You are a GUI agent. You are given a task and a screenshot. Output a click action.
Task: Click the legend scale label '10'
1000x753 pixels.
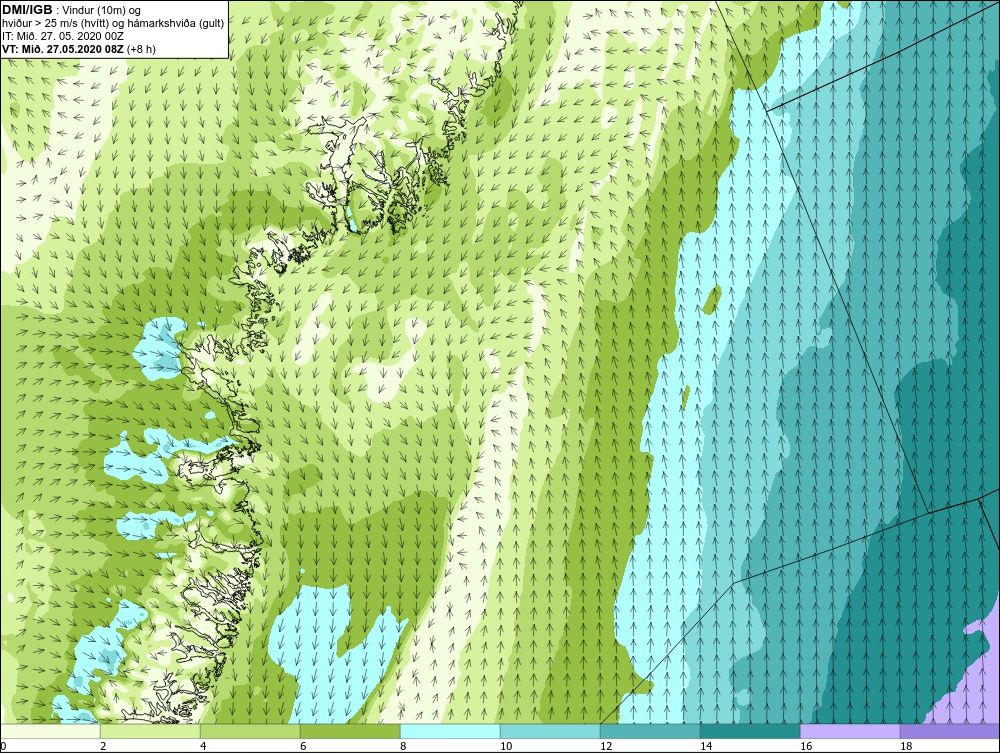[506, 746]
